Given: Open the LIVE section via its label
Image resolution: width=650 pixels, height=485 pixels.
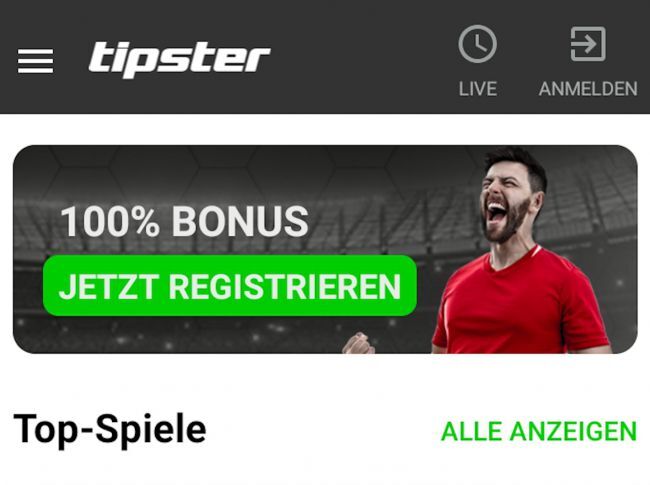Looking at the screenshot, I should coord(478,89).
